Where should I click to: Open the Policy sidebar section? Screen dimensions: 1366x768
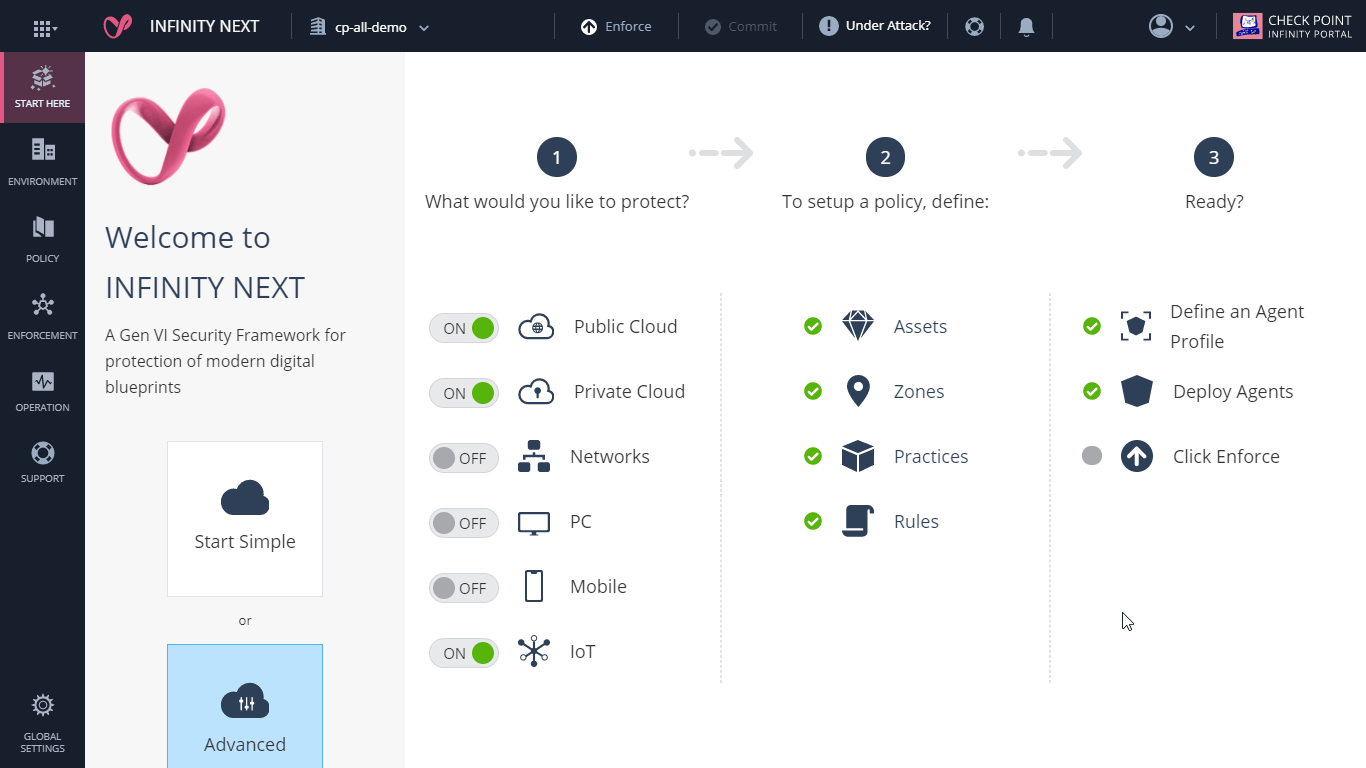[x=43, y=239]
